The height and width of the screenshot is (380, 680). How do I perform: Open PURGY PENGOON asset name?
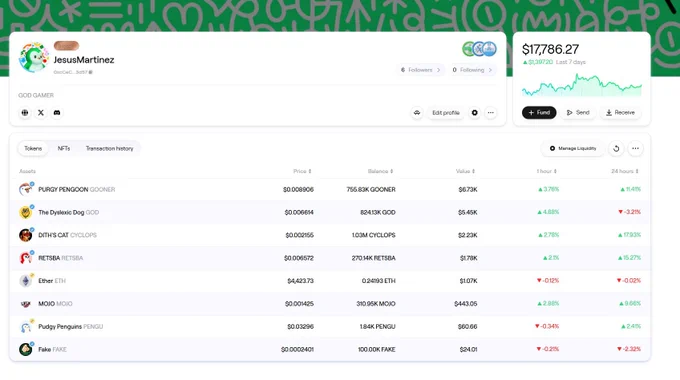[63, 190]
